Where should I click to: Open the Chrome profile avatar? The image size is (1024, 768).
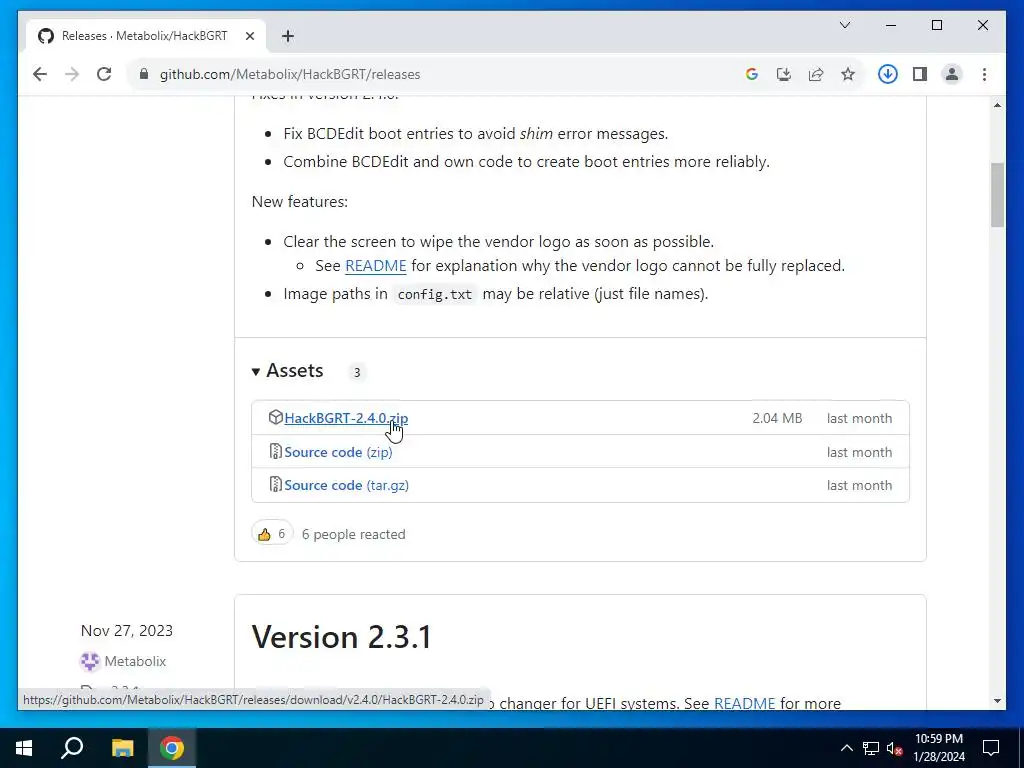pos(952,74)
